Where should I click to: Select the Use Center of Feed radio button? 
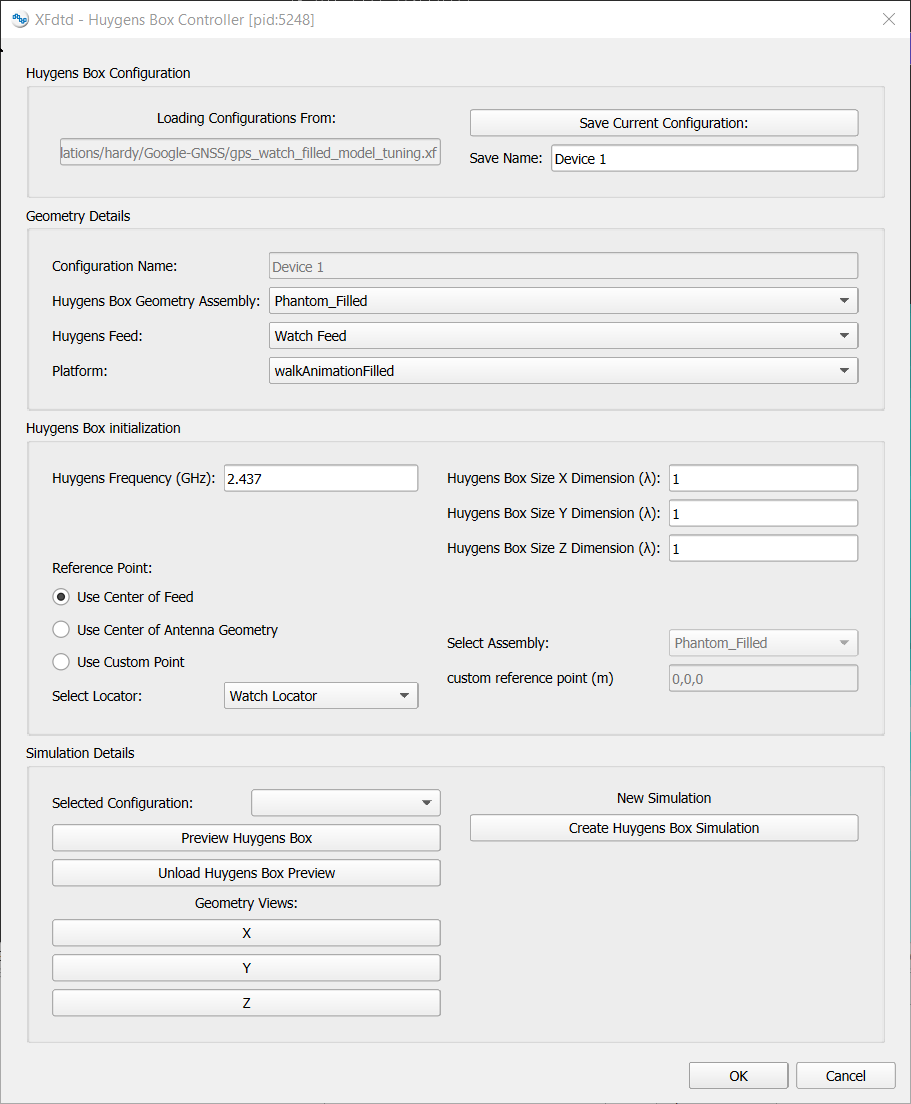(61, 597)
